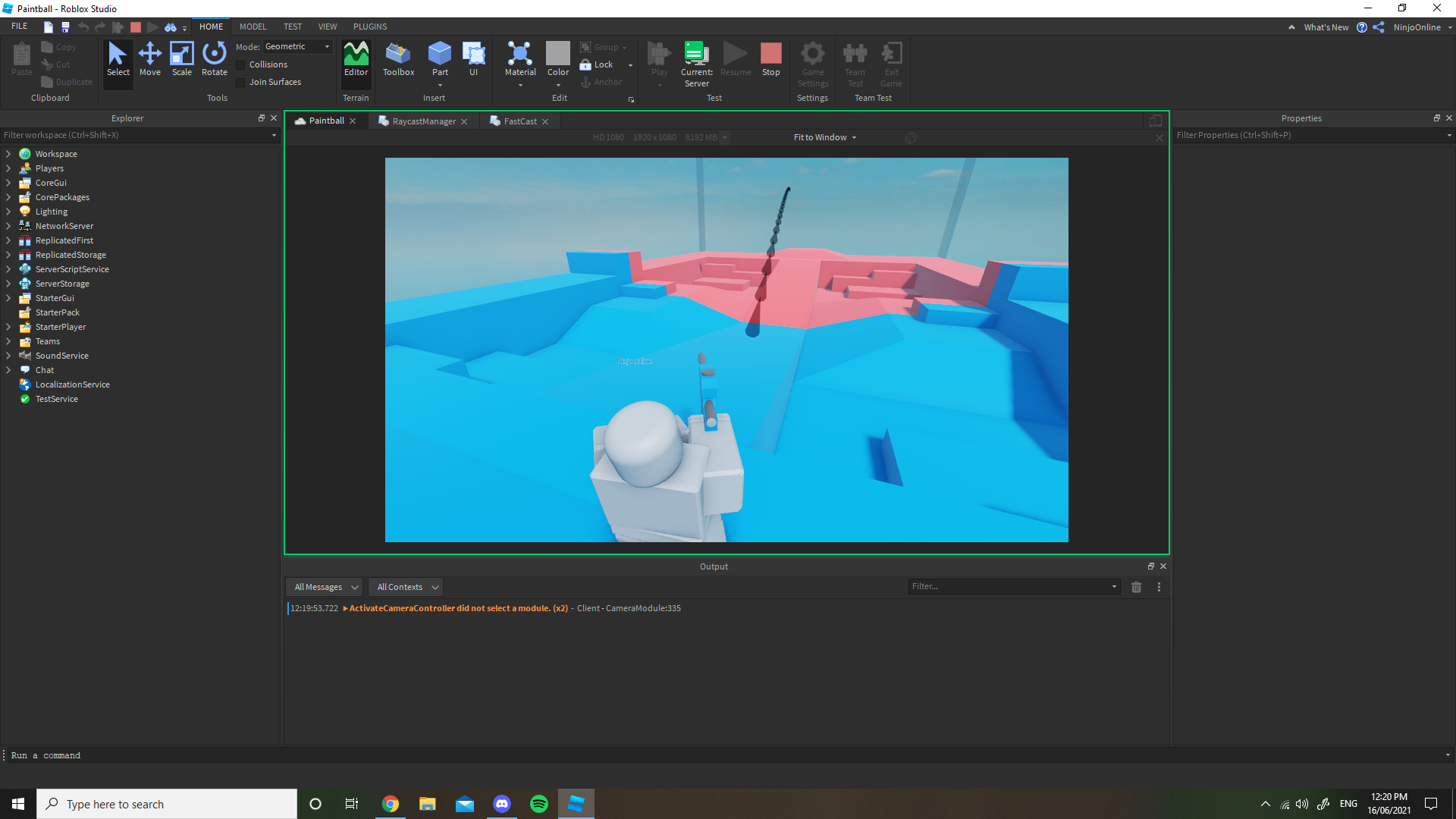Click the Lock tool icon

[x=585, y=64]
